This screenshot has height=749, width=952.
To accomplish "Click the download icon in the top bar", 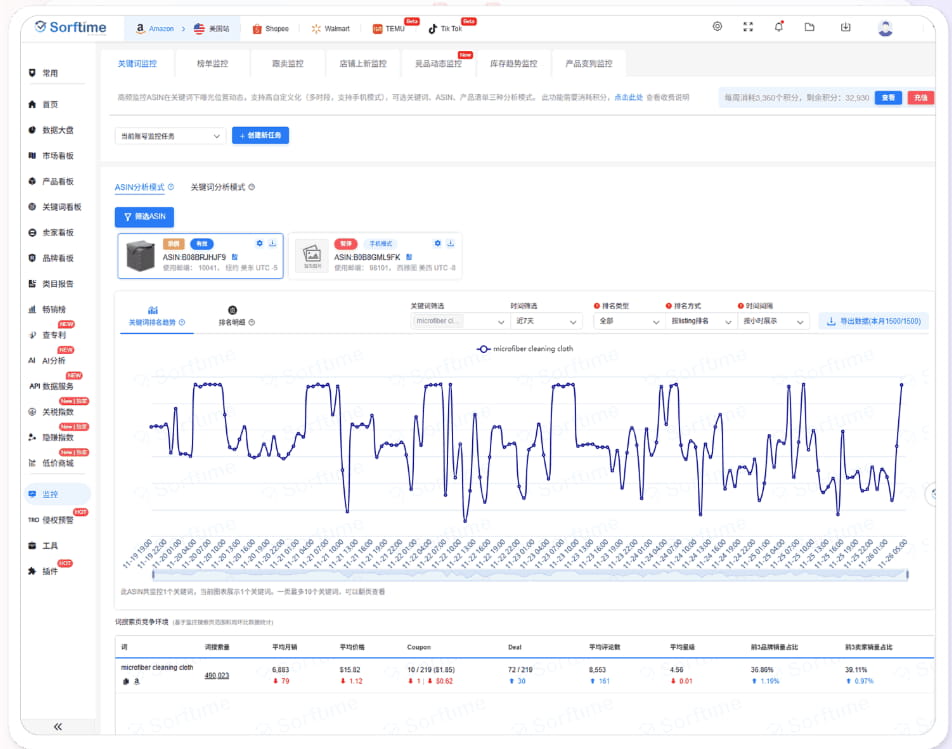I will click(x=845, y=27).
